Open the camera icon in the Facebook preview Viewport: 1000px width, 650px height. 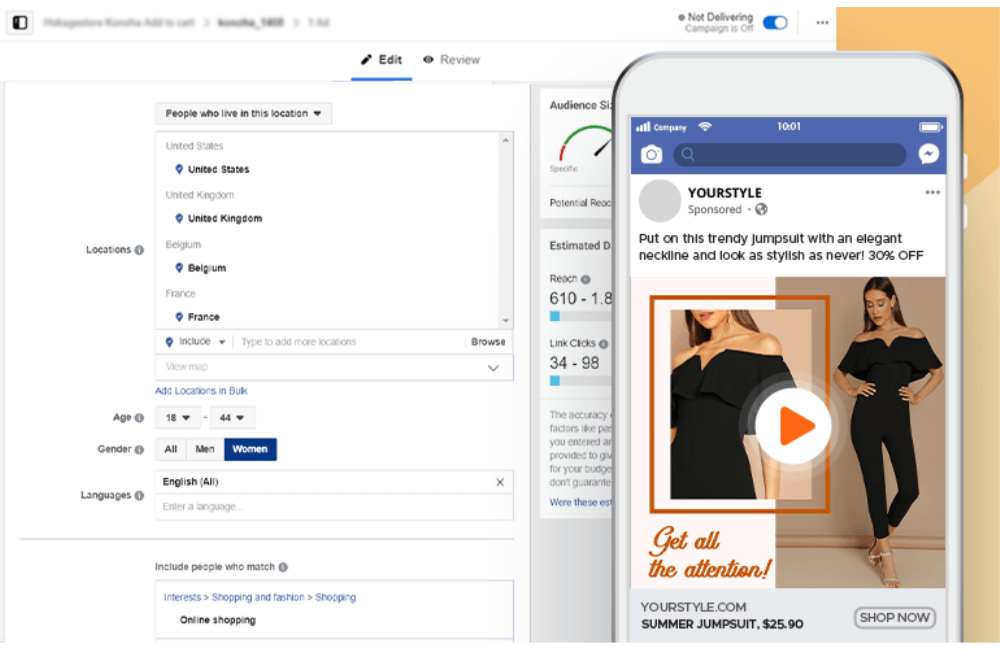653,154
